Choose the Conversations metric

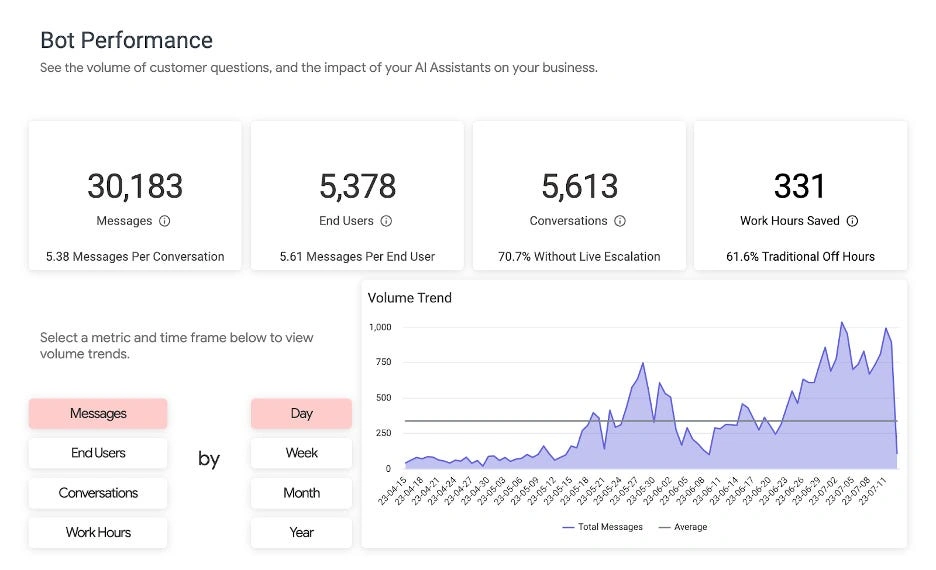(98, 493)
